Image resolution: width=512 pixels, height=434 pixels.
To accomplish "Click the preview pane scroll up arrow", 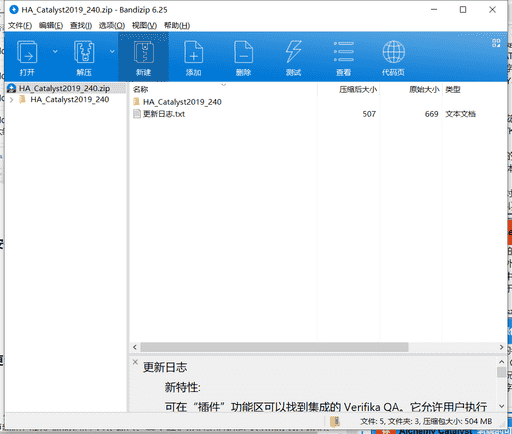I will [501, 362].
